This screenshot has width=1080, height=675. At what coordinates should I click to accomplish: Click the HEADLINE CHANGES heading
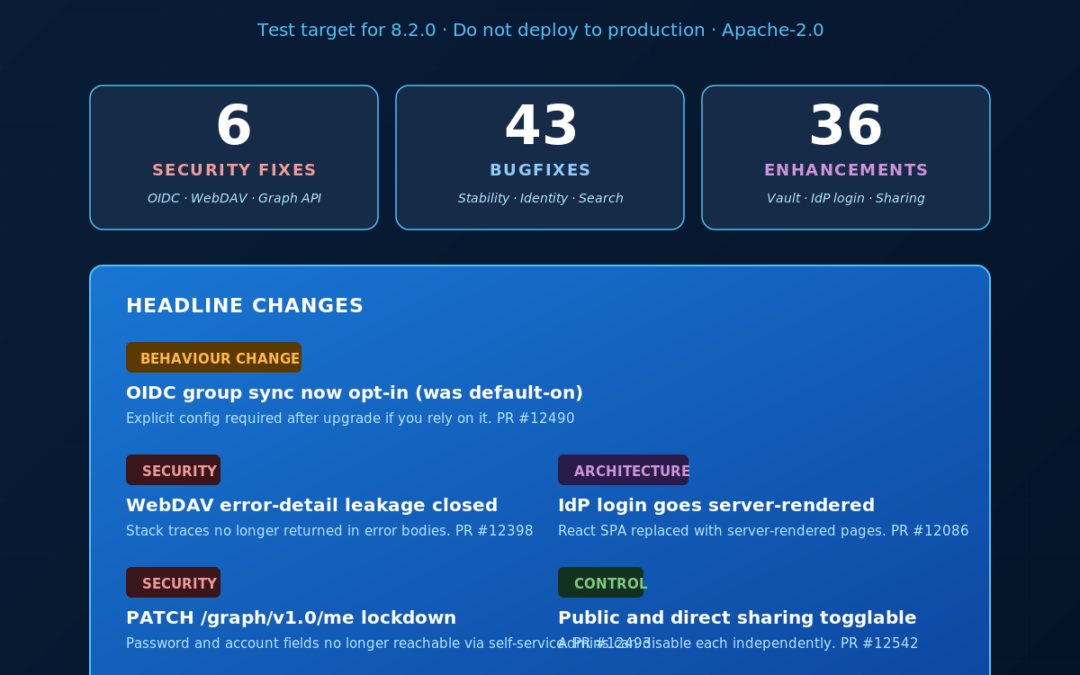245,306
